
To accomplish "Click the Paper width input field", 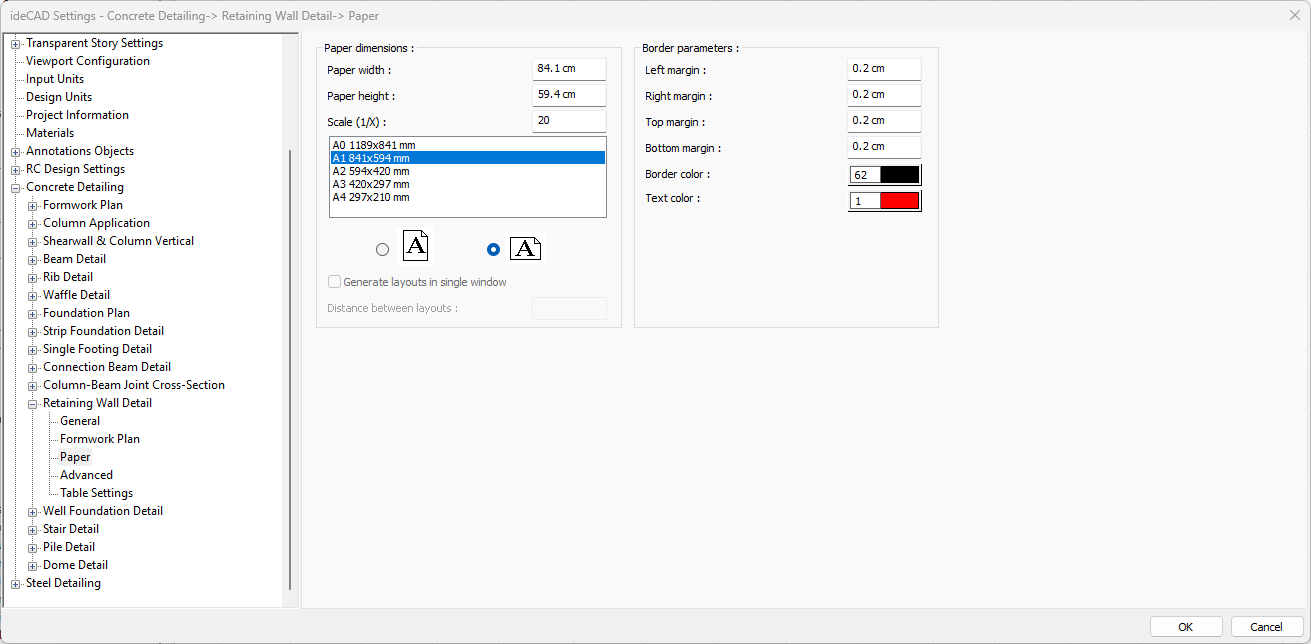I will point(569,69).
